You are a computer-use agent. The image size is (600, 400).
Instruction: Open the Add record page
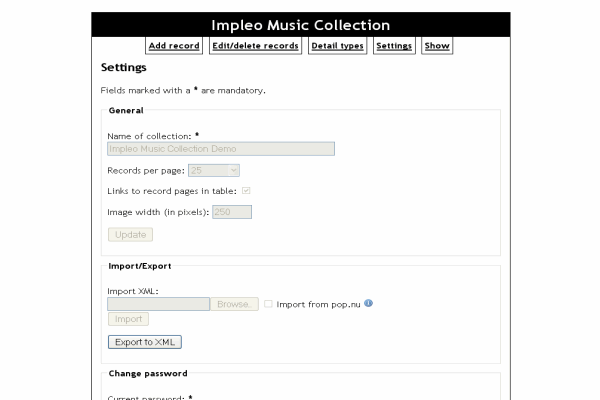(x=174, y=46)
